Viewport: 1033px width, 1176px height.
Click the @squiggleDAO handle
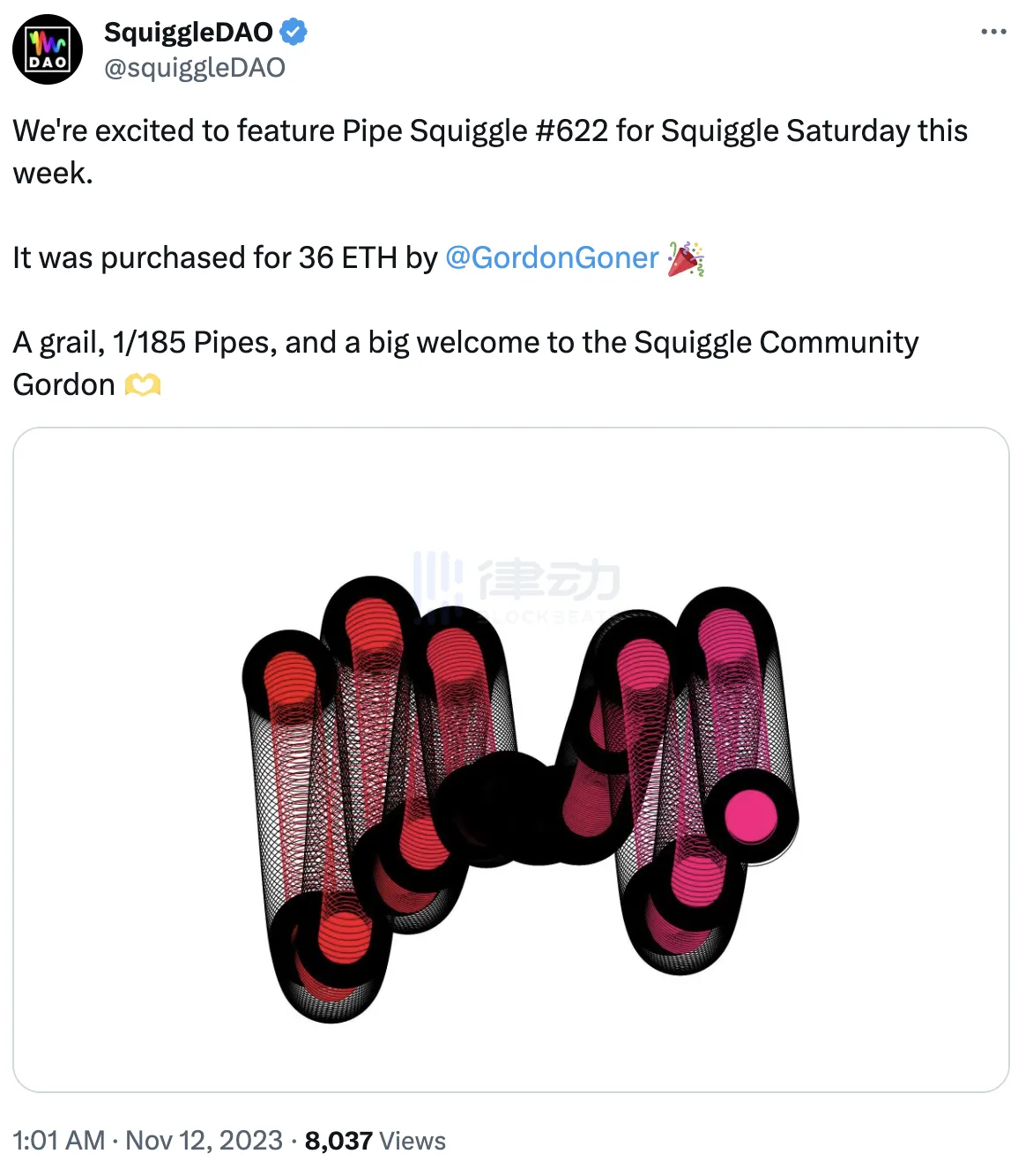pyautogui.click(x=195, y=68)
